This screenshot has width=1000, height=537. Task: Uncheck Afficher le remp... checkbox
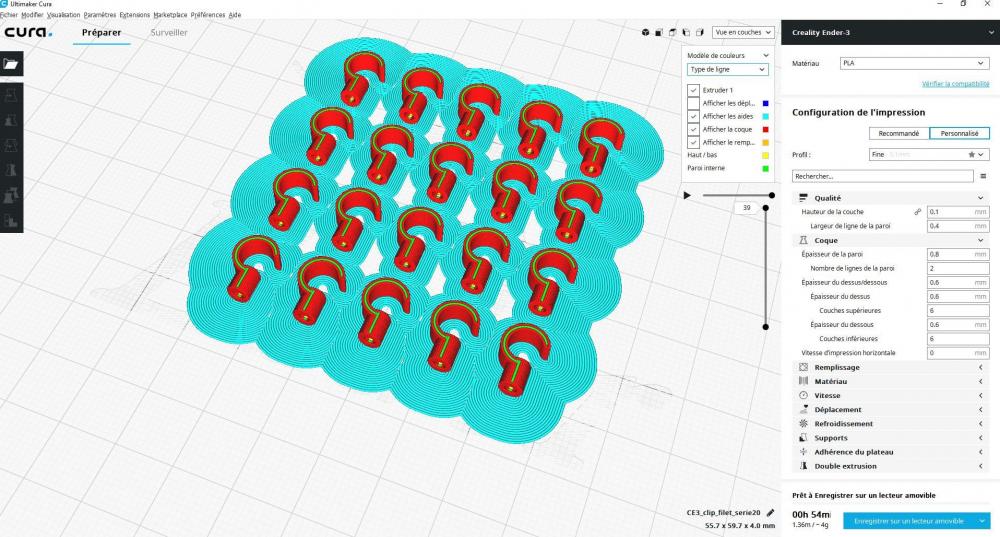click(693, 142)
